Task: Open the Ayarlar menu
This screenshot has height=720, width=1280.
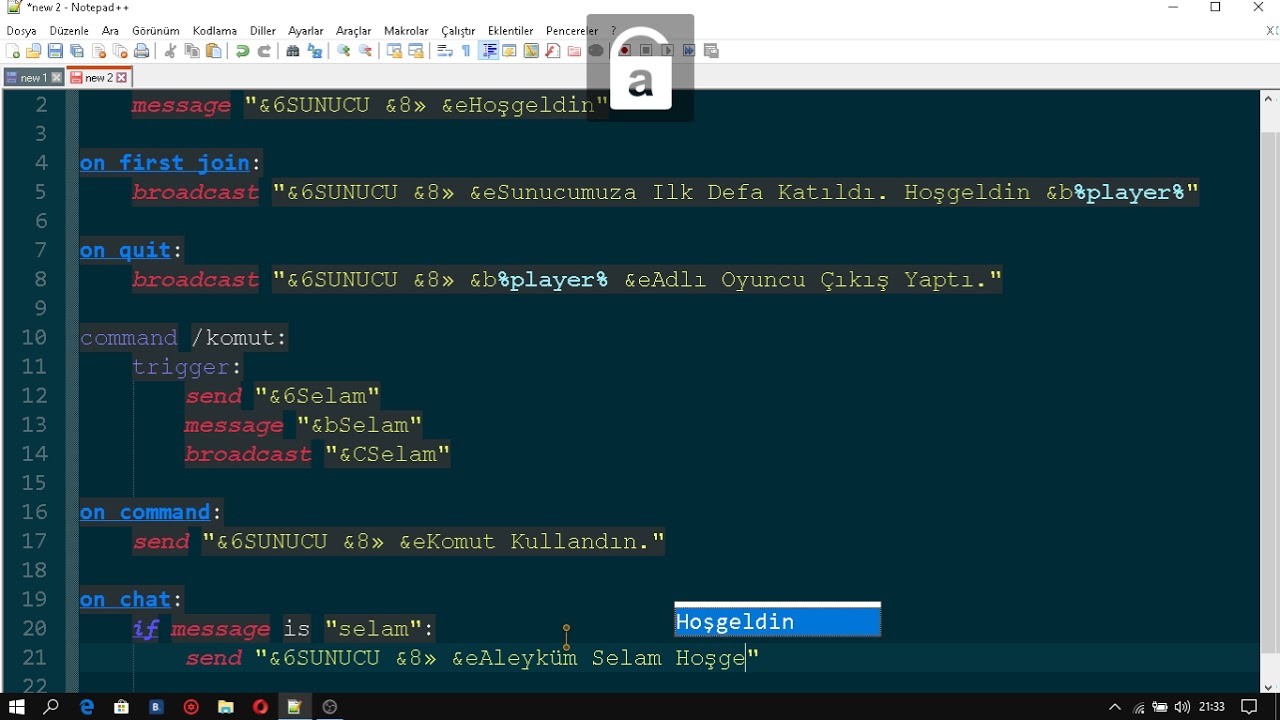Action: click(x=306, y=31)
